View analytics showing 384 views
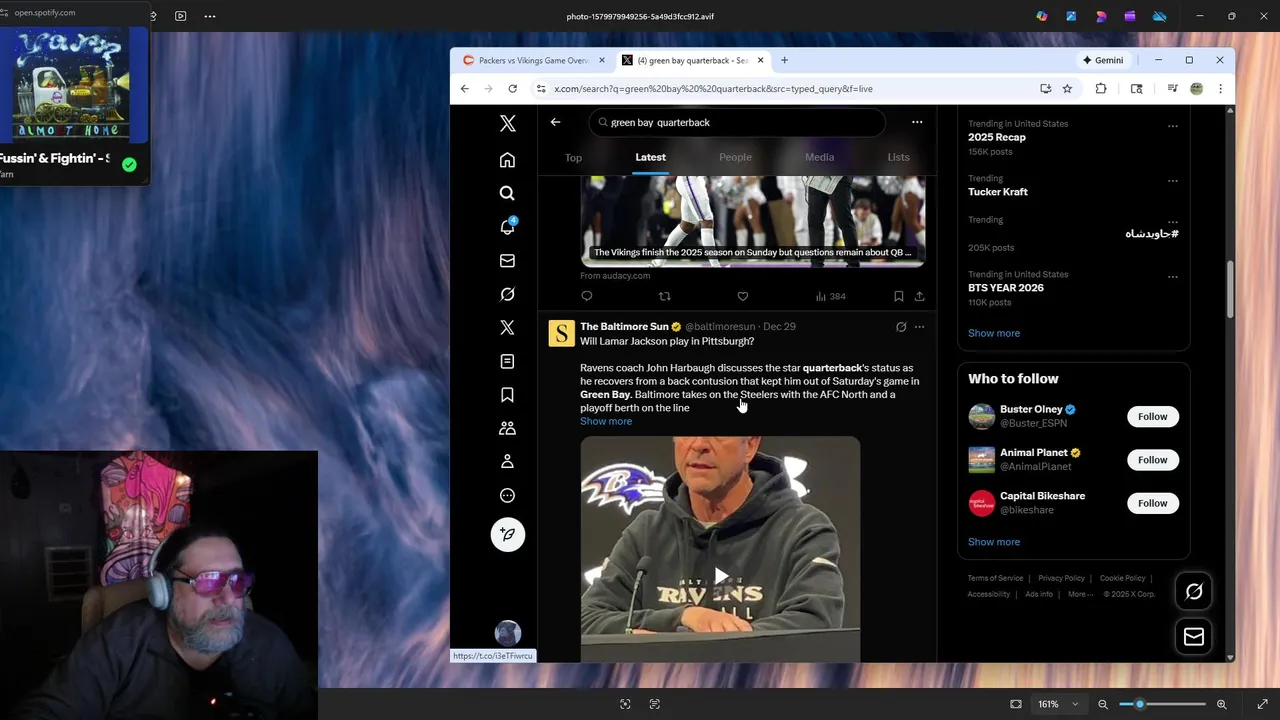The width and height of the screenshot is (1280, 720). click(831, 296)
